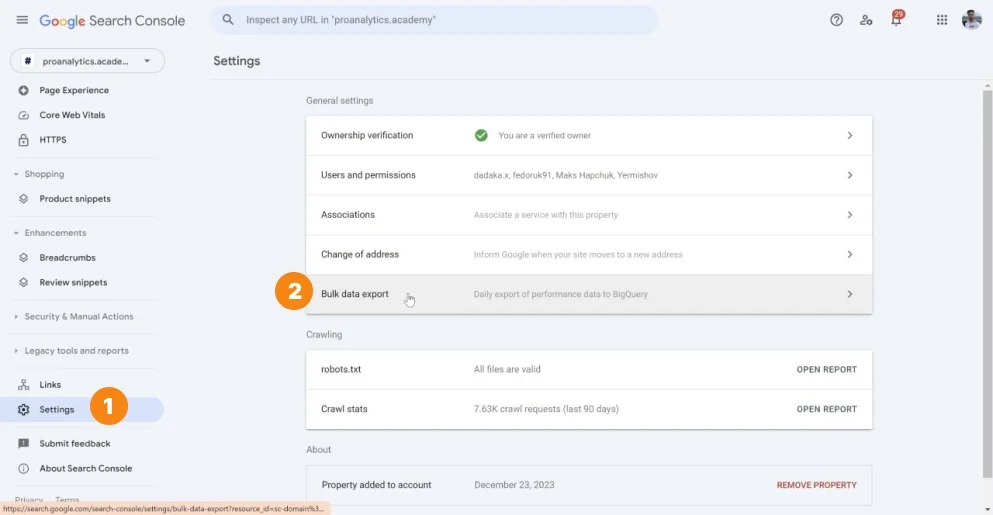
Task: Collapse the Shopping section
Action: pyautogui.click(x=16, y=174)
